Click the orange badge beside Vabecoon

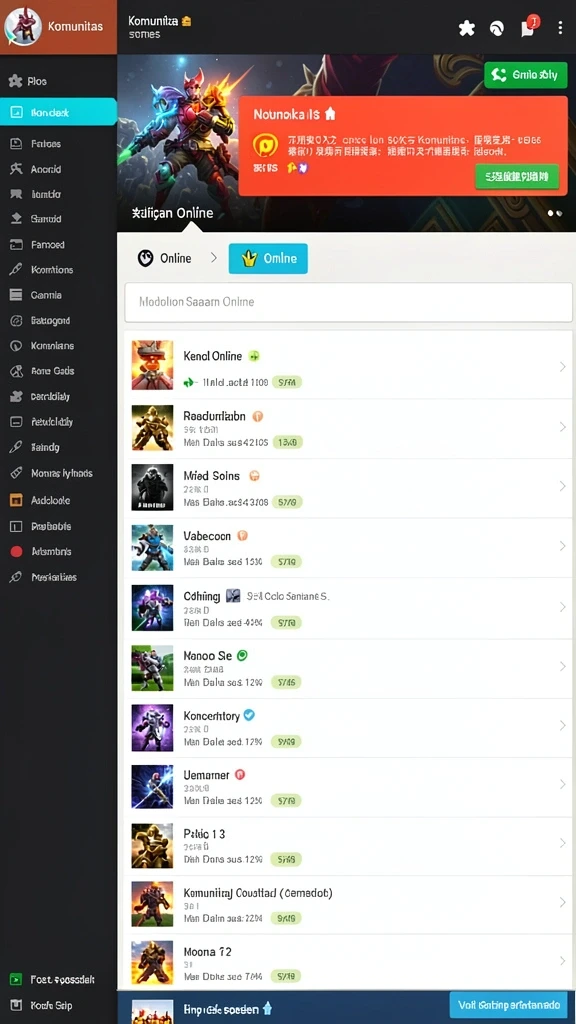[x=242, y=536]
